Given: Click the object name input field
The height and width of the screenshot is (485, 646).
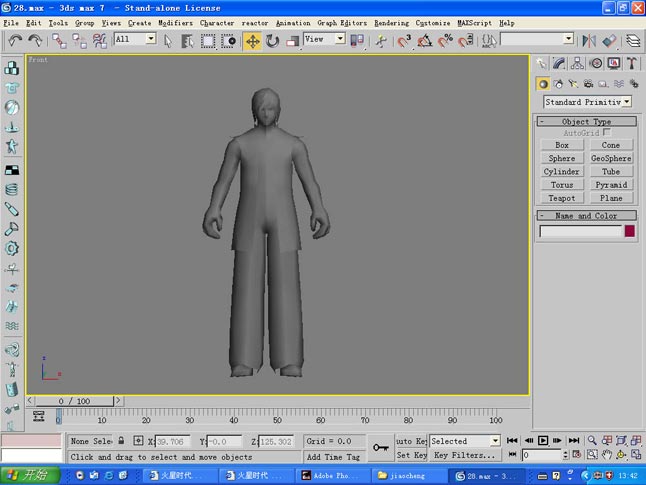Looking at the screenshot, I should [580, 231].
